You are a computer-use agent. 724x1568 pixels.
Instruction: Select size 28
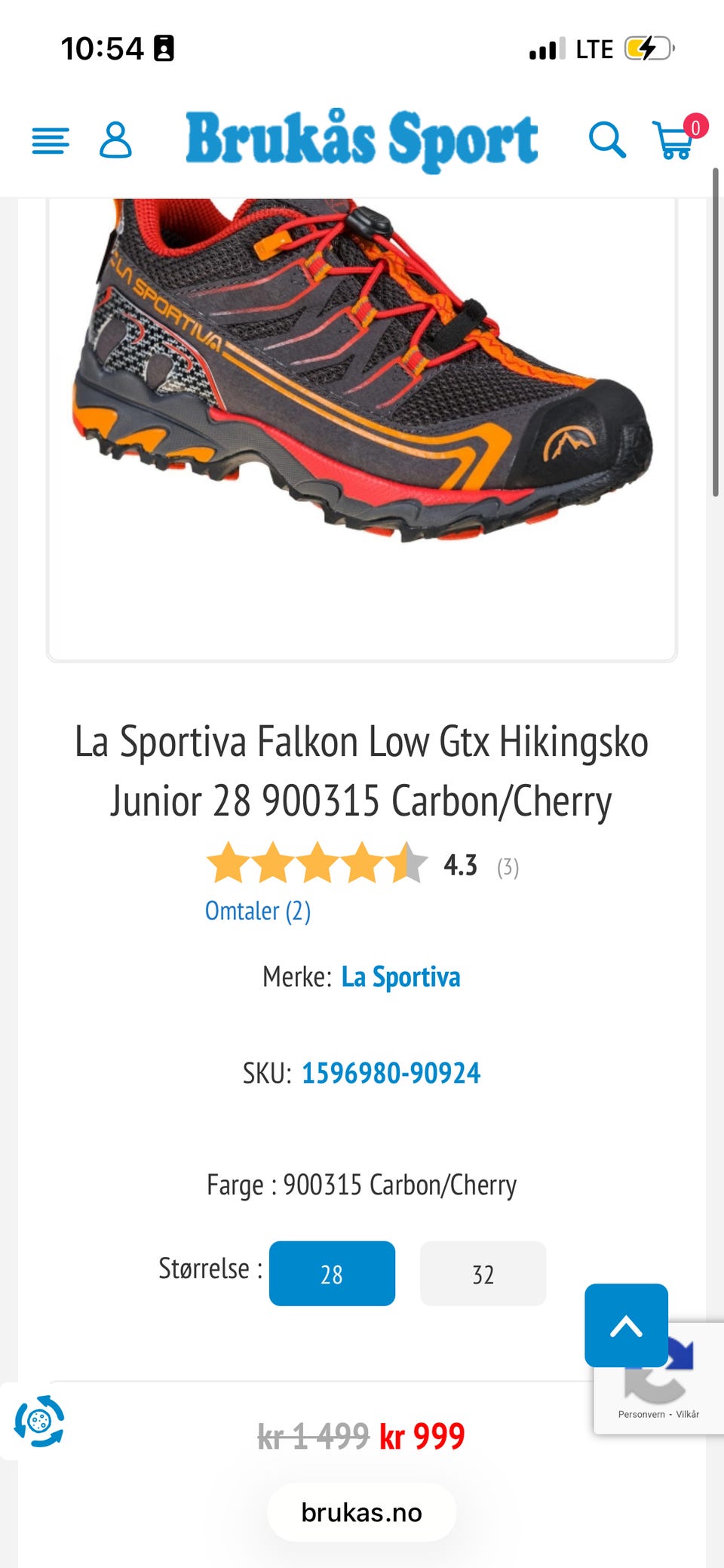pos(332,1273)
